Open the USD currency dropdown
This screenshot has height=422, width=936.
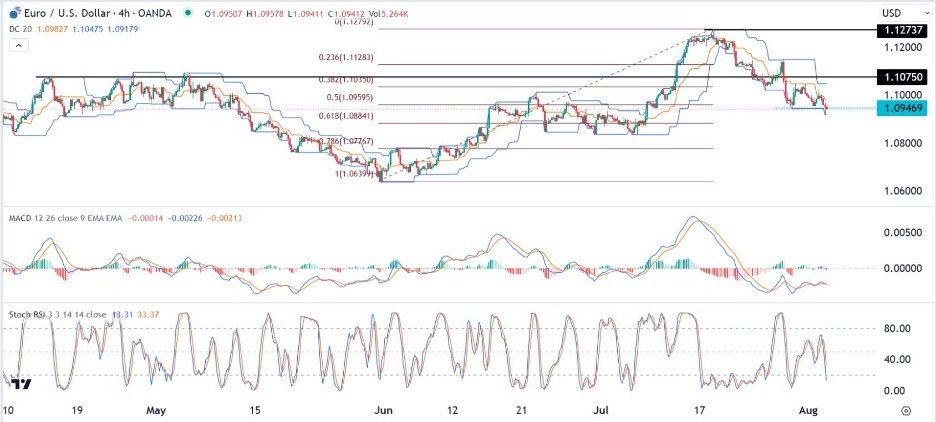906,13
